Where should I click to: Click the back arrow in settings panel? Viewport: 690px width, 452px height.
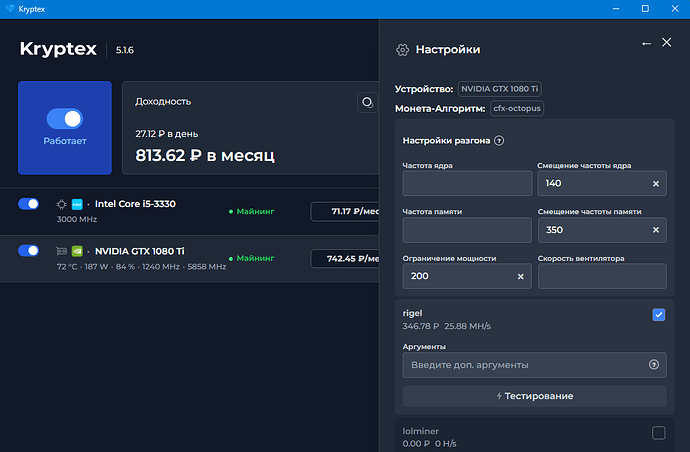pos(646,44)
